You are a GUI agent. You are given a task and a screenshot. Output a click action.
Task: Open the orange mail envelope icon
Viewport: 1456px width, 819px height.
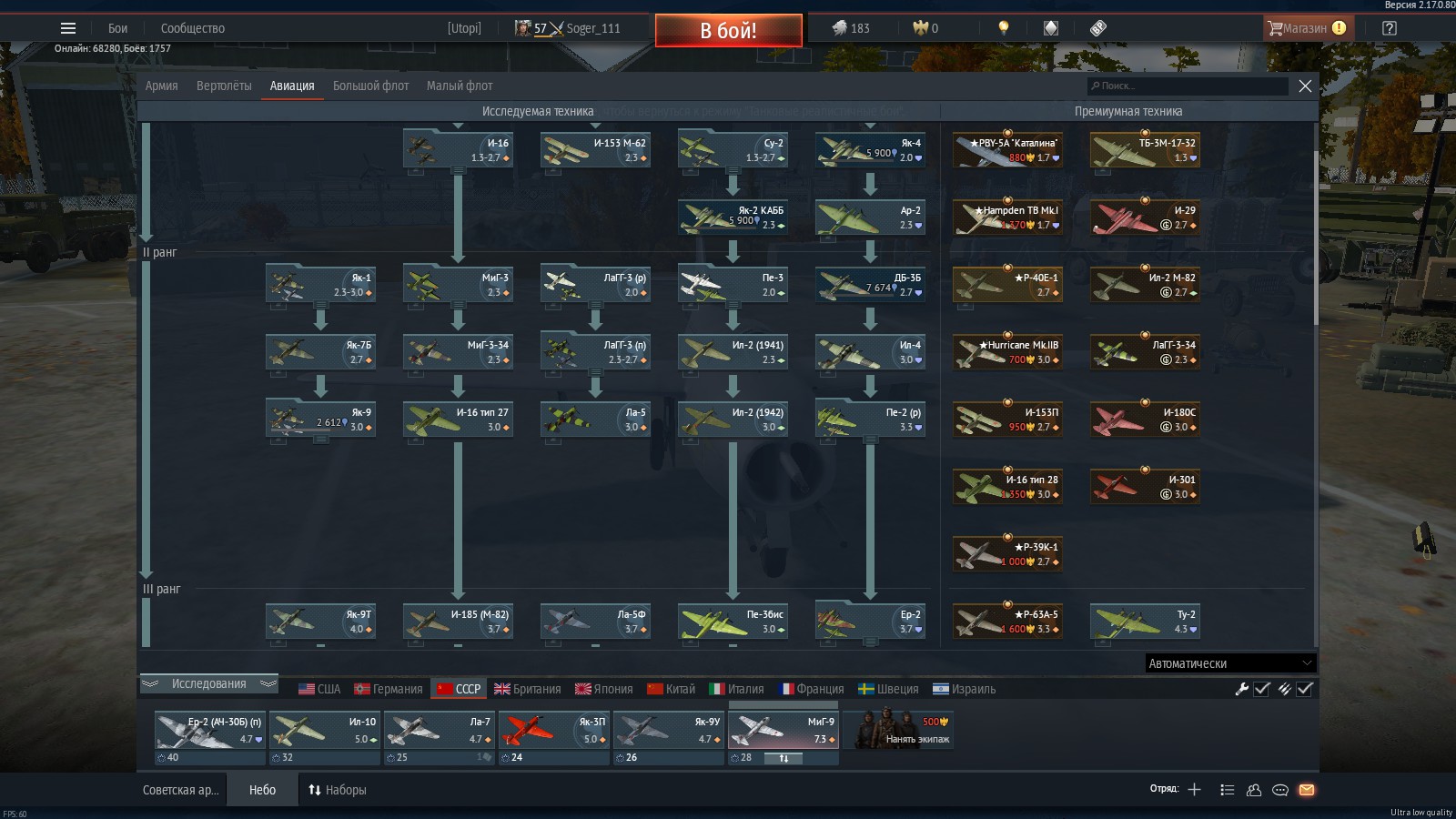[1307, 790]
